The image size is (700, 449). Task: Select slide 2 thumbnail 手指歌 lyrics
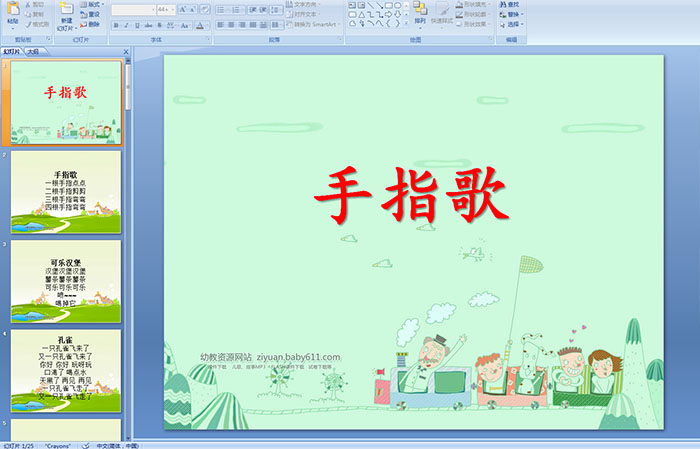[x=66, y=192]
